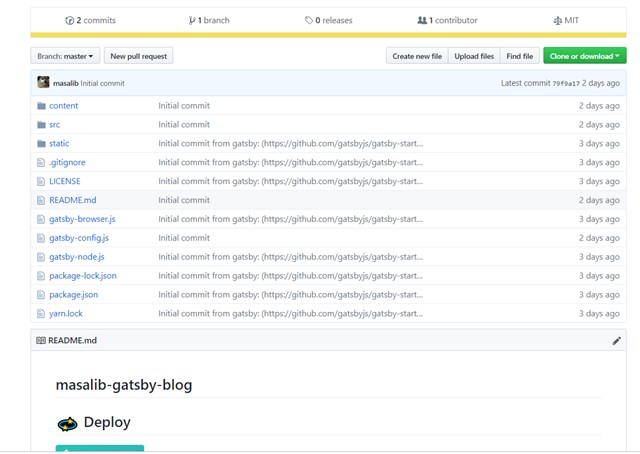Open the package.json file
The image size is (640, 454).
pyautogui.click(x=73, y=295)
